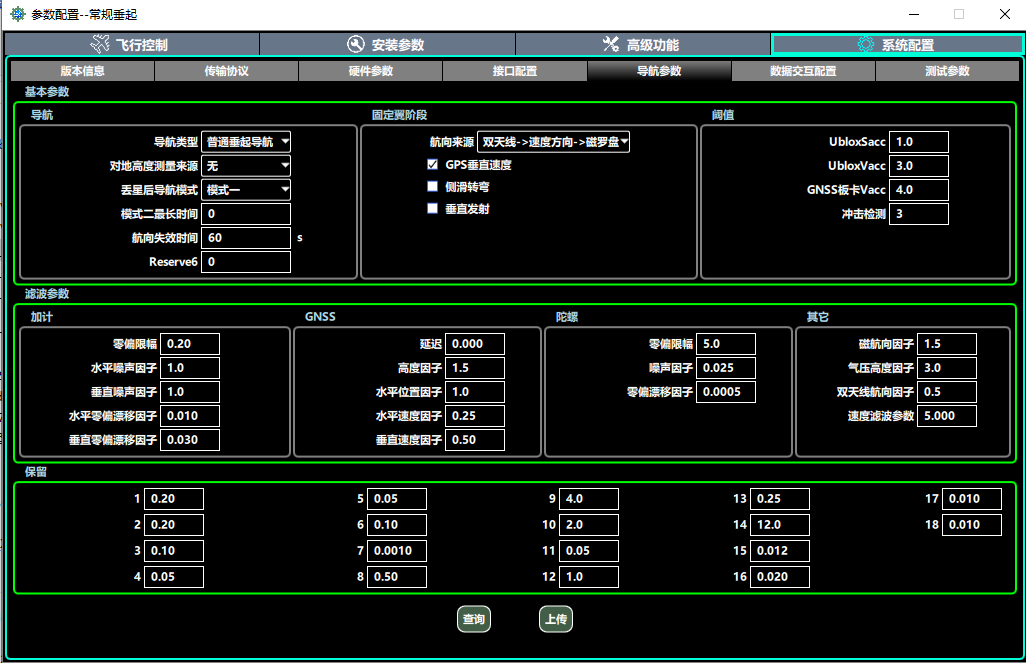Click reserved field 18

point(972,524)
